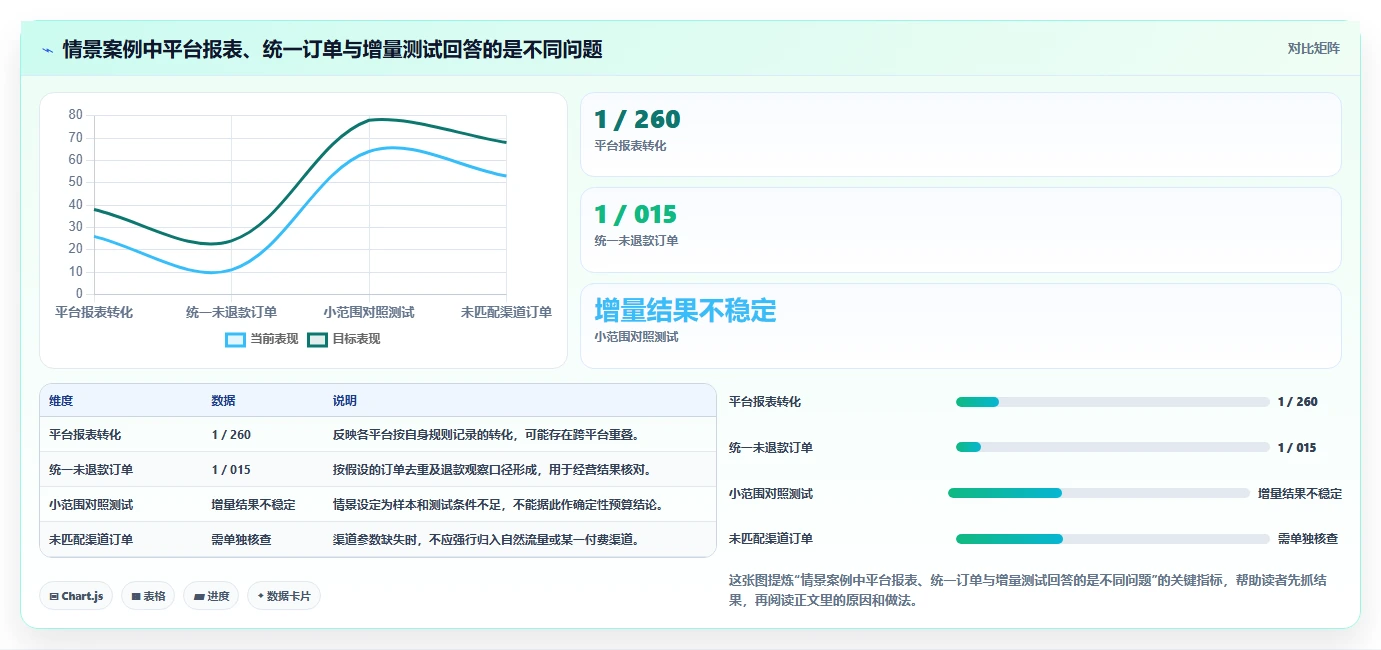Click the 表格 tag chip
Viewport: 1381px width, 650px height.
(x=148, y=596)
